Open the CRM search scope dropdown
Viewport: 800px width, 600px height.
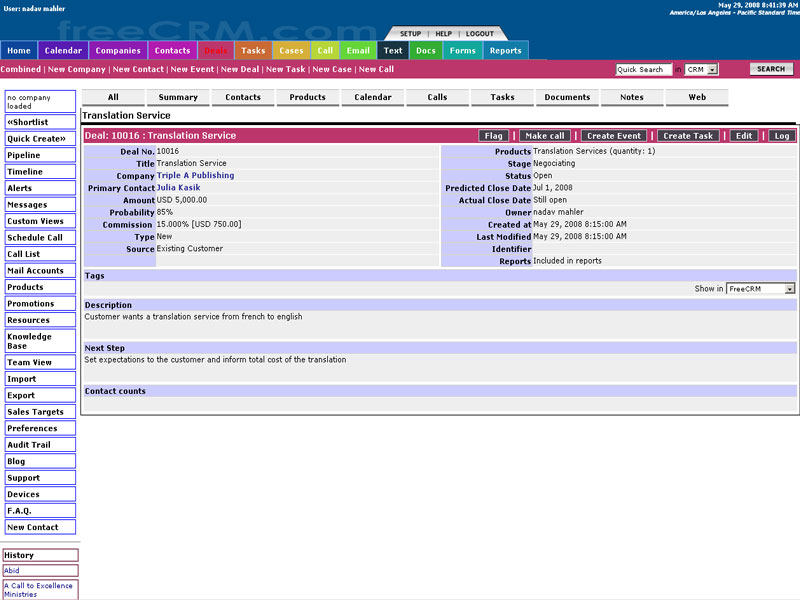point(701,69)
